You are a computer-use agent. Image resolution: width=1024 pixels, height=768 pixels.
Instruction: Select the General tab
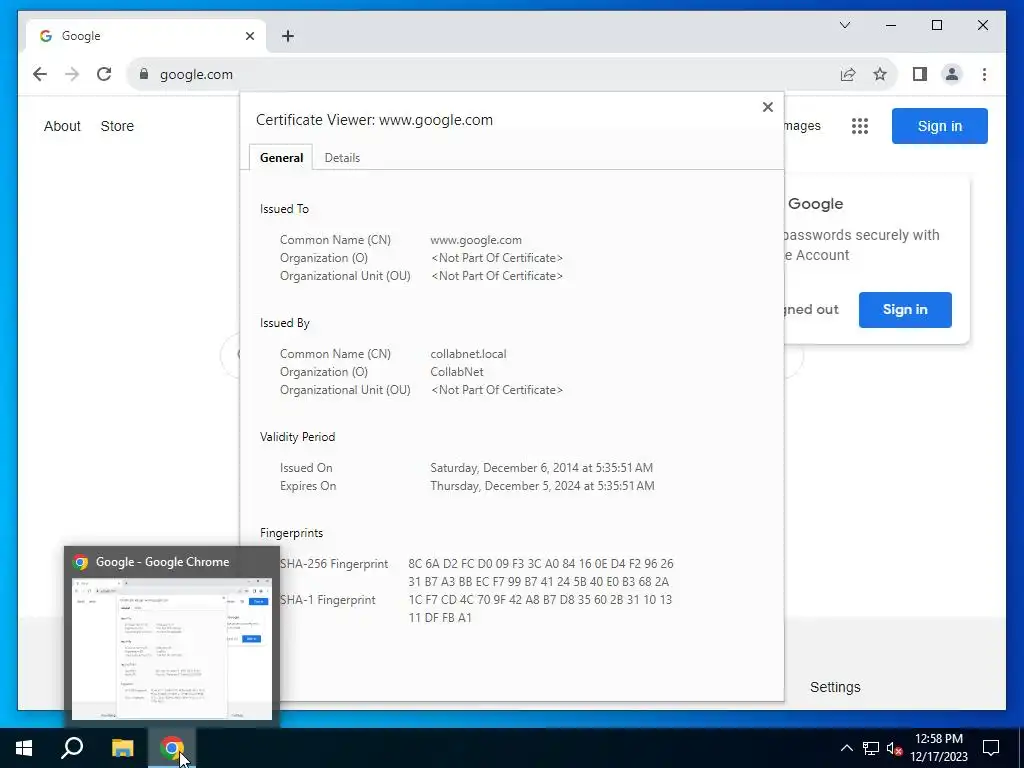281,157
